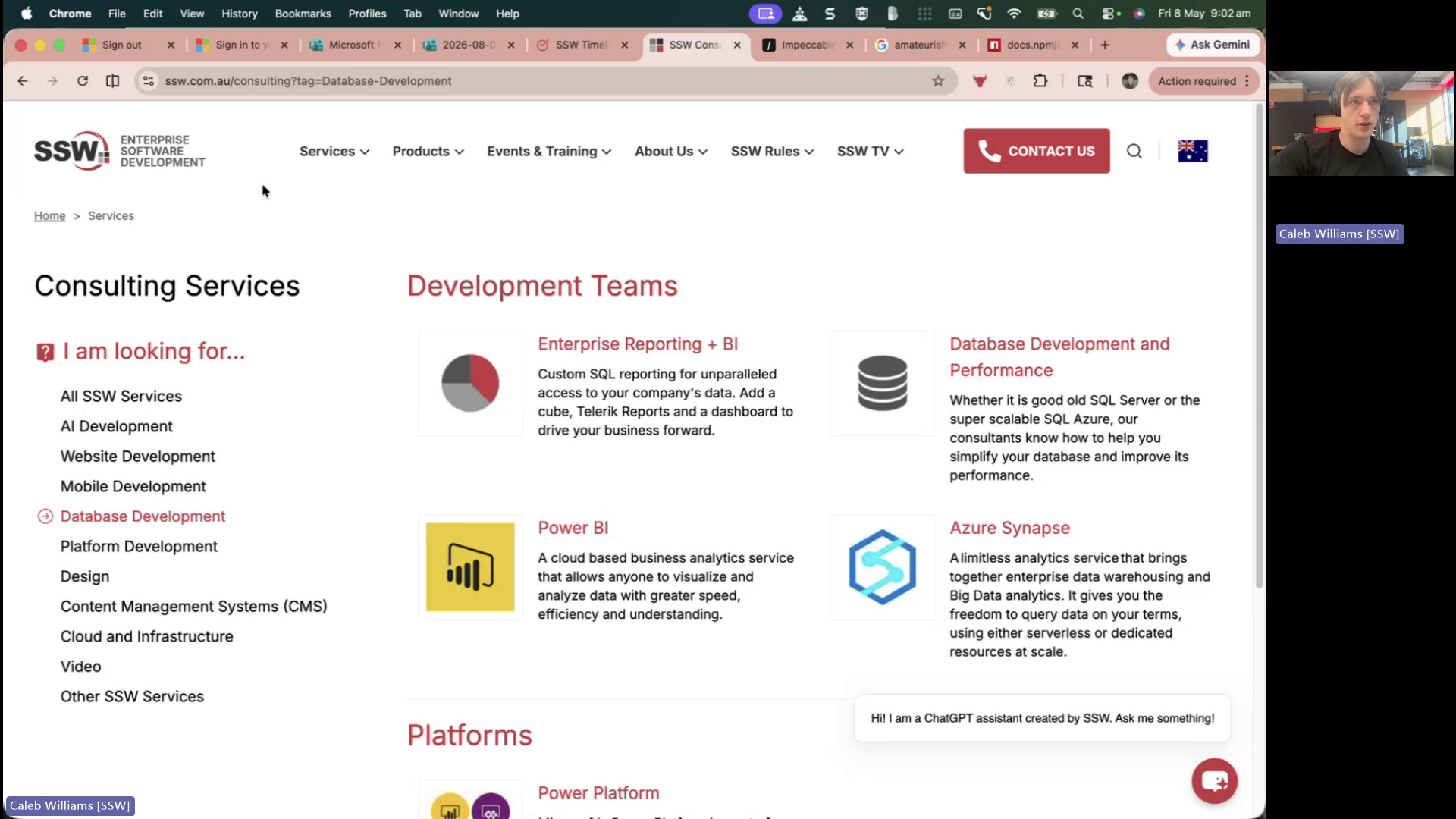Select Video filter
This screenshot has width=1456, height=819.
[80, 667]
